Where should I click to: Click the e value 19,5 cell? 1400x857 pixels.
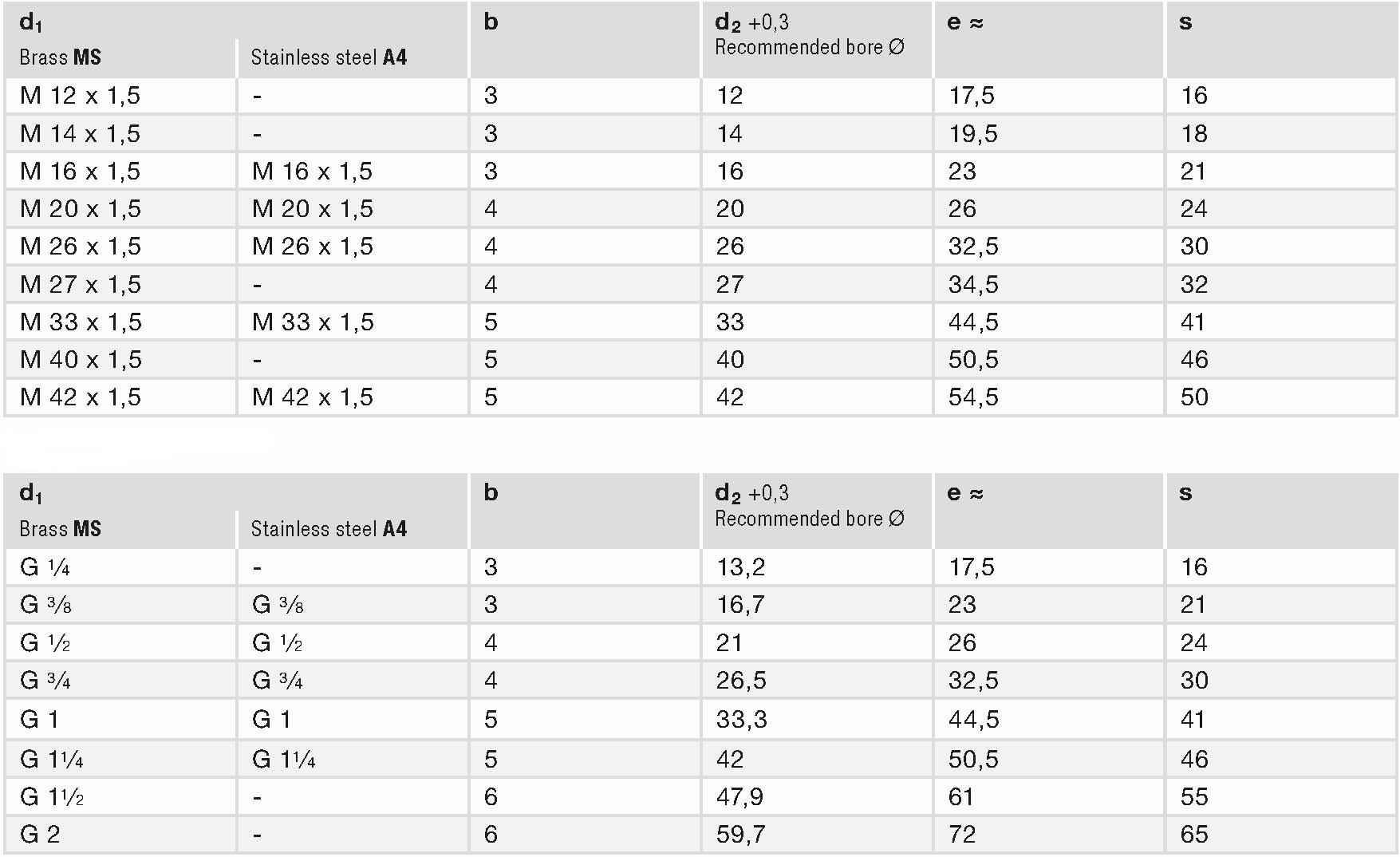coord(1048,133)
